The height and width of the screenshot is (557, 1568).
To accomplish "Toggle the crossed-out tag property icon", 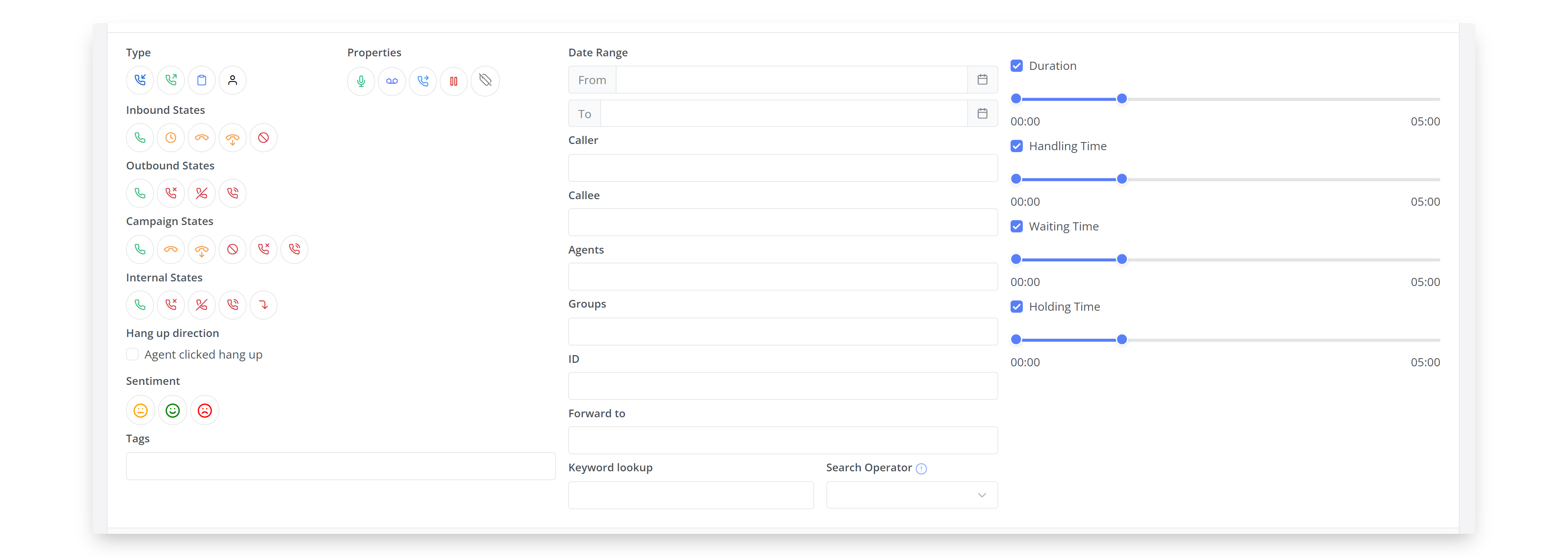I will [485, 81].
